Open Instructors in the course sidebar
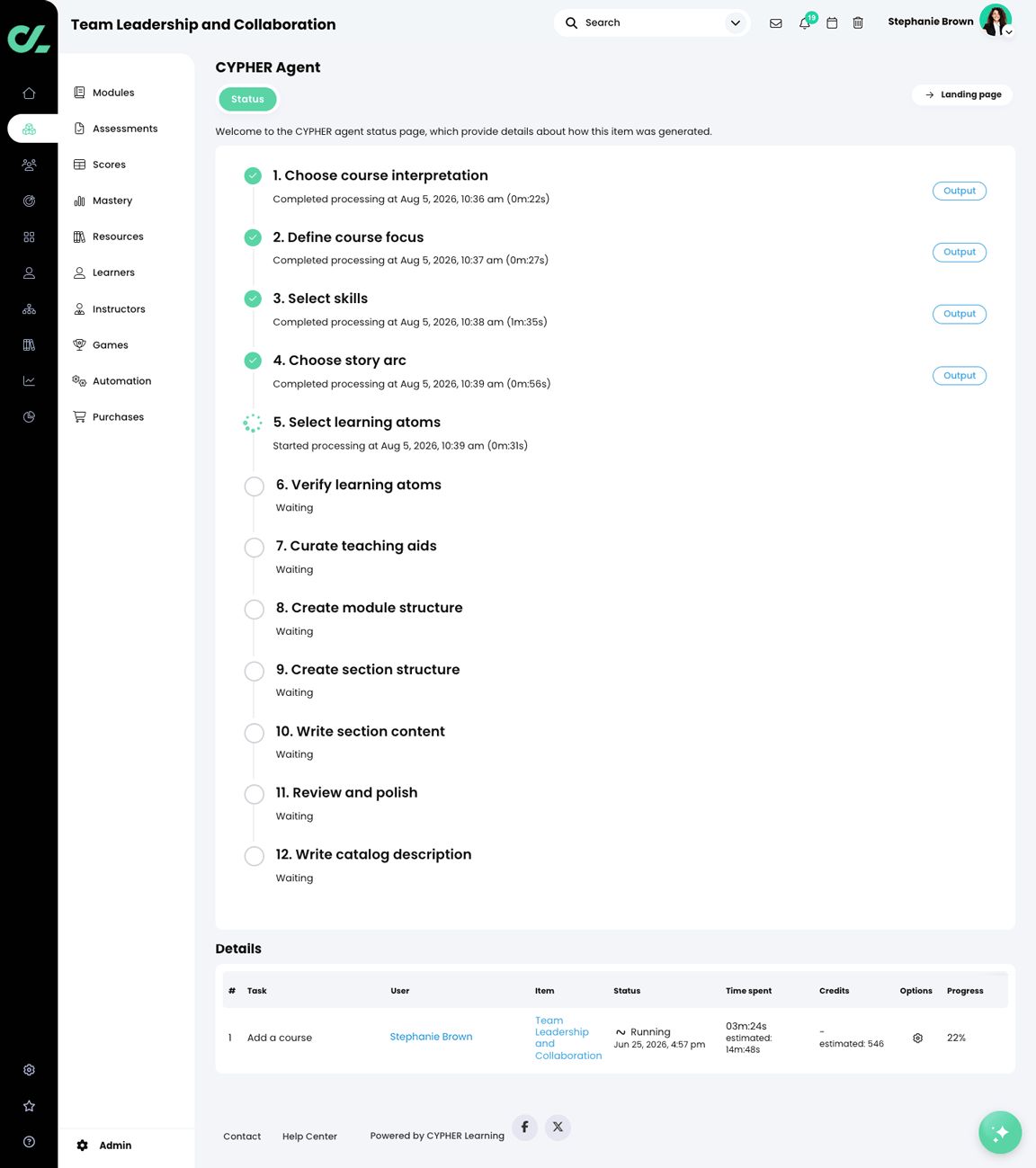The width and height of the screenshot is (1036, 1168). [119, 309]
